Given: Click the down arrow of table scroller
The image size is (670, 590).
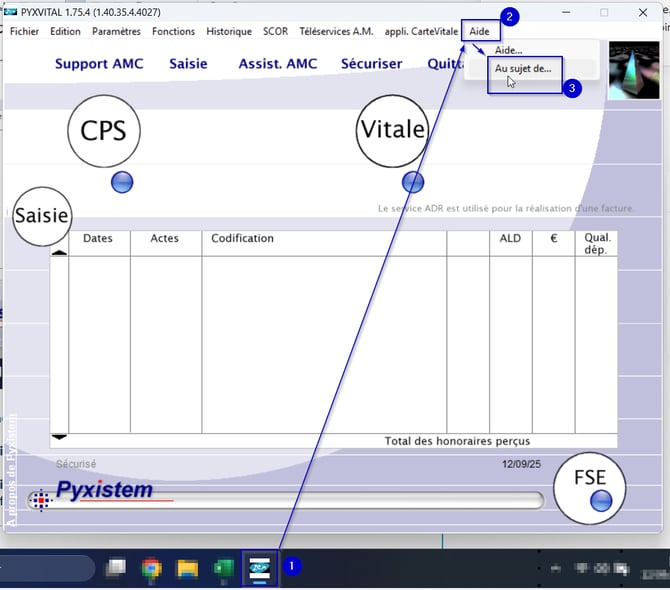Looking at the screenshot, I should click(x=59, y=437).
